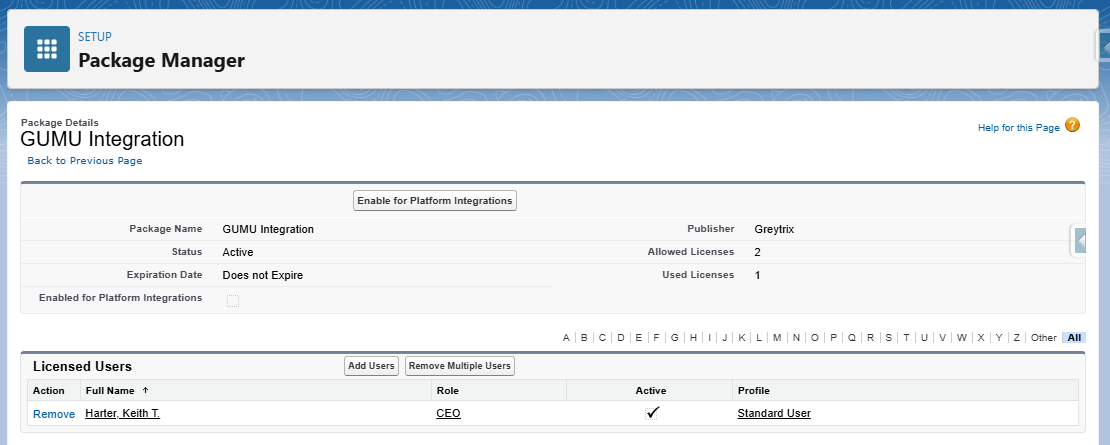Filter users by letter R
Viewport: 1110px width, 445px height.
pos(871,337)
